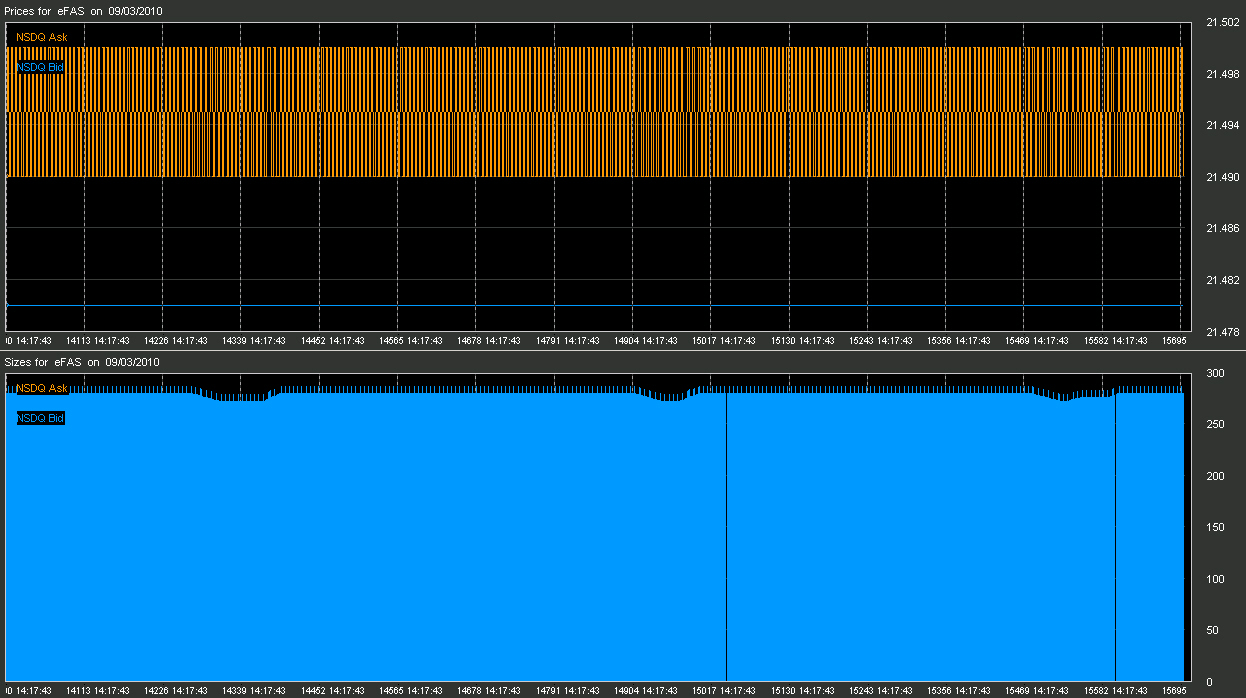
Task: Click '14452 14:17:43' label under Sizes chart
Action: coord(333,691)
